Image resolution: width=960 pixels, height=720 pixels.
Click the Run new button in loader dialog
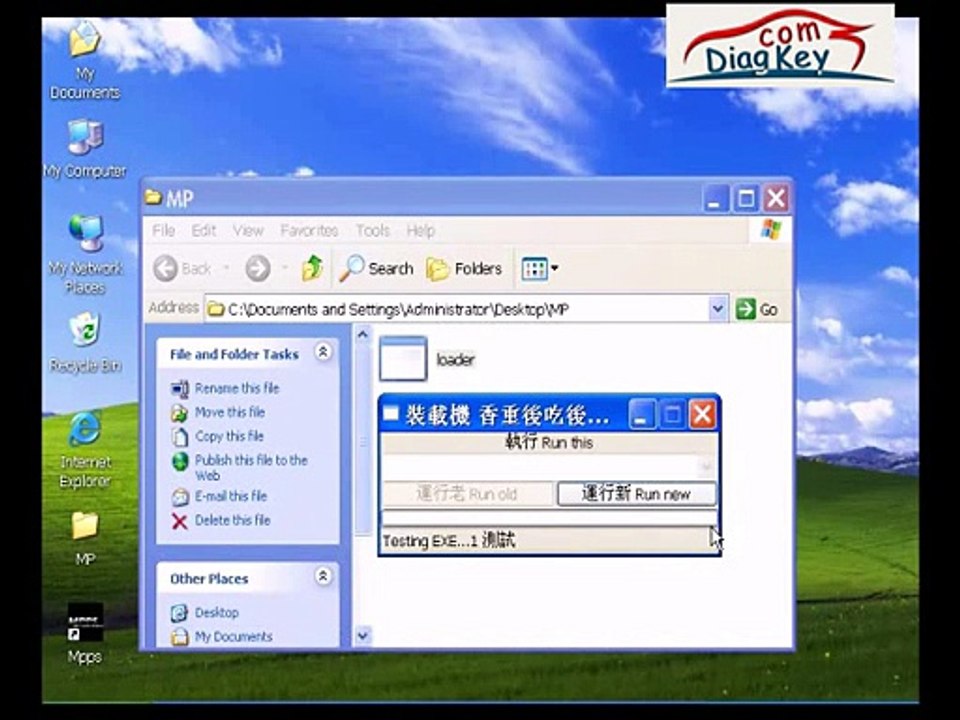(637, 493)
